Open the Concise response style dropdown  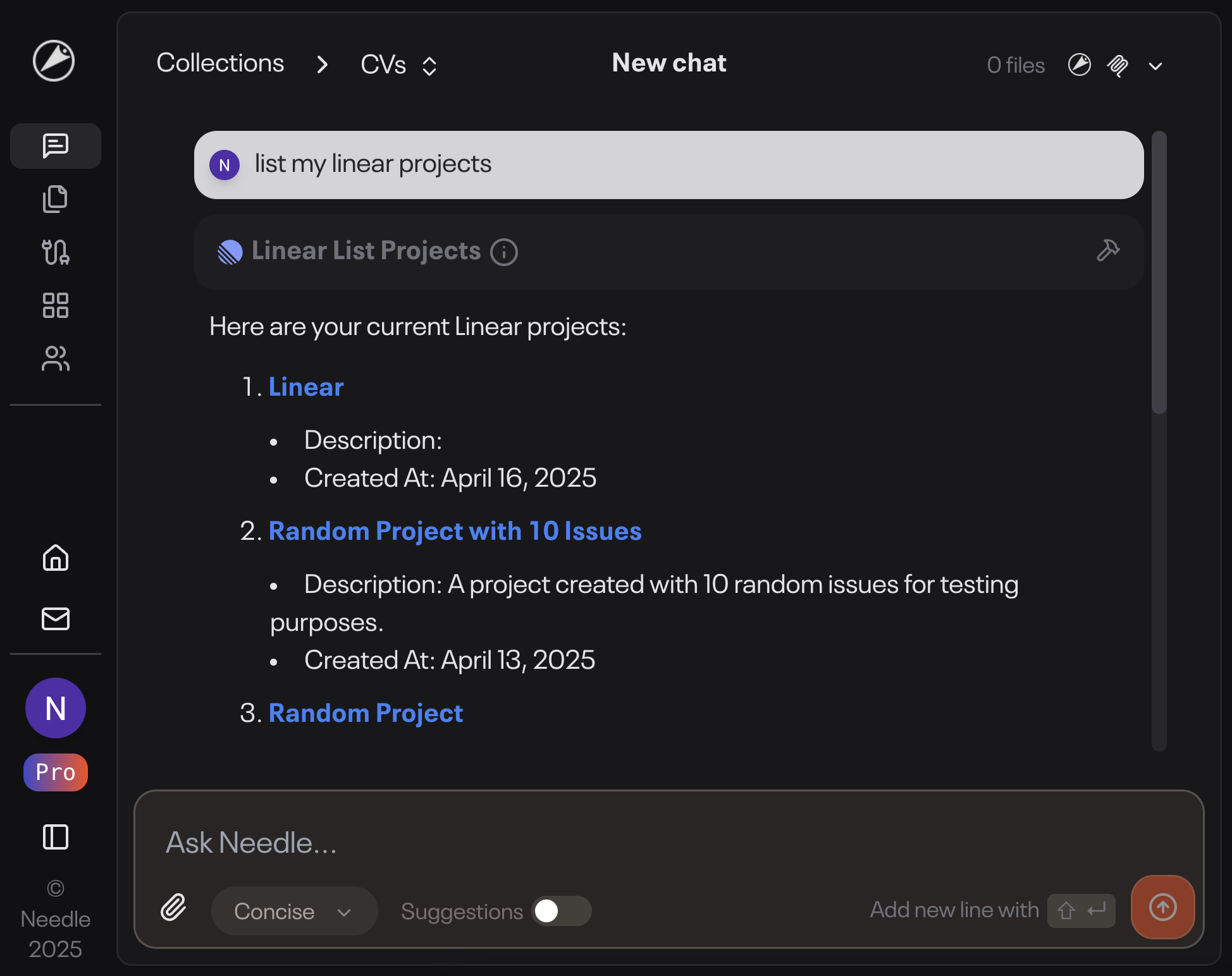pyautogui.click(x=294, y=911)
